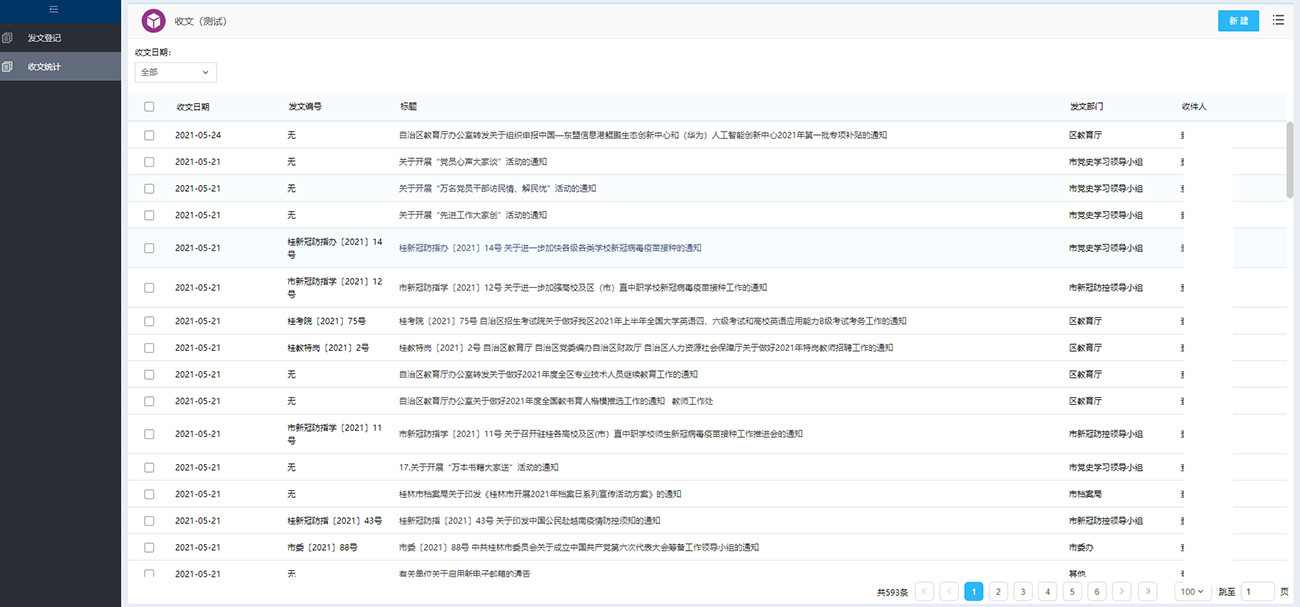The height and width of the screenshot is (607, 1300).
Task: Click the 桂新冠防指〔2021〕43号 document number cell
Action: (335, 521)
